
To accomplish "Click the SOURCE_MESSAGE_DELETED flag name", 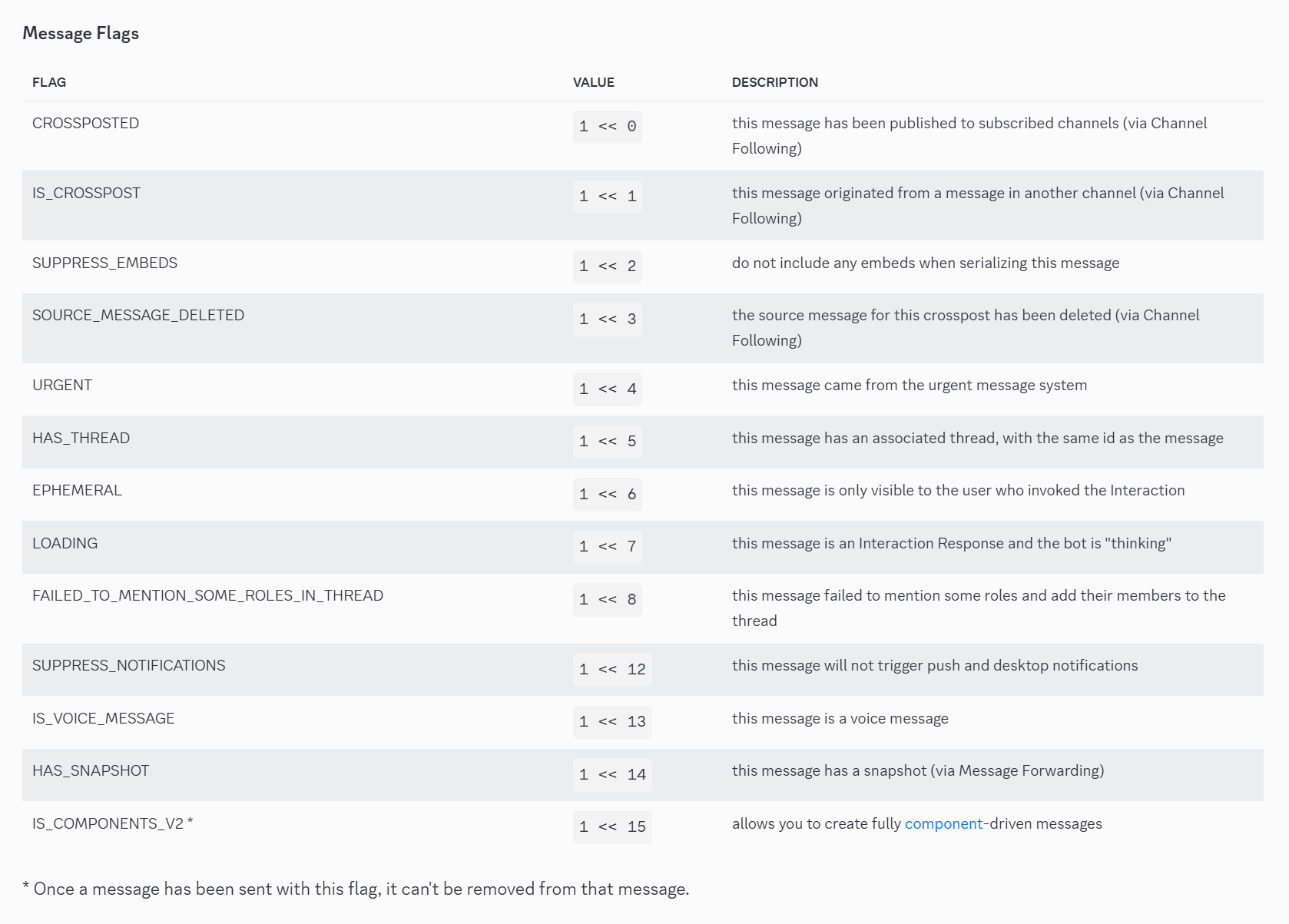I will (138, 315).
